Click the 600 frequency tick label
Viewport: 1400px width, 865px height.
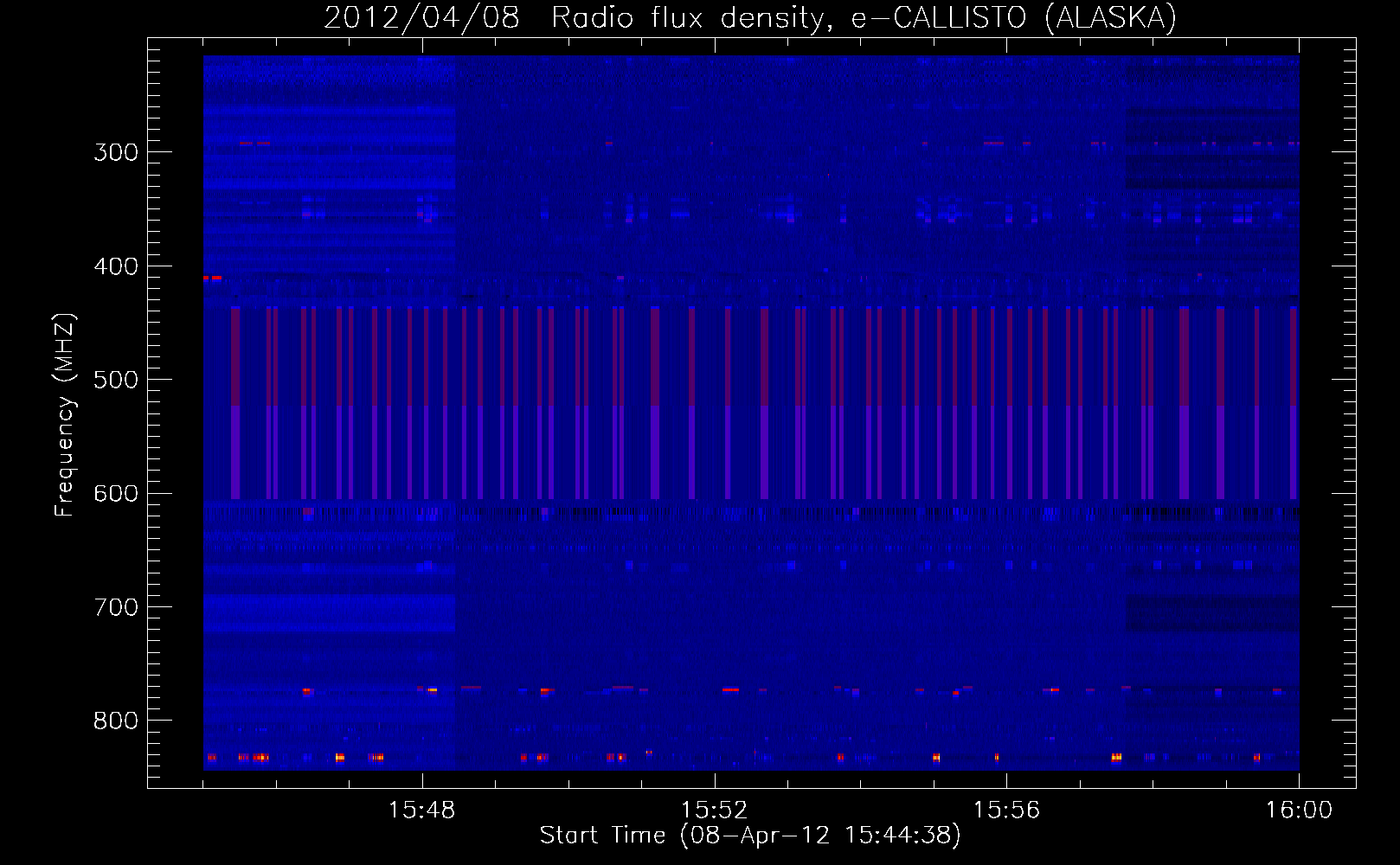[x=116, y=494]
